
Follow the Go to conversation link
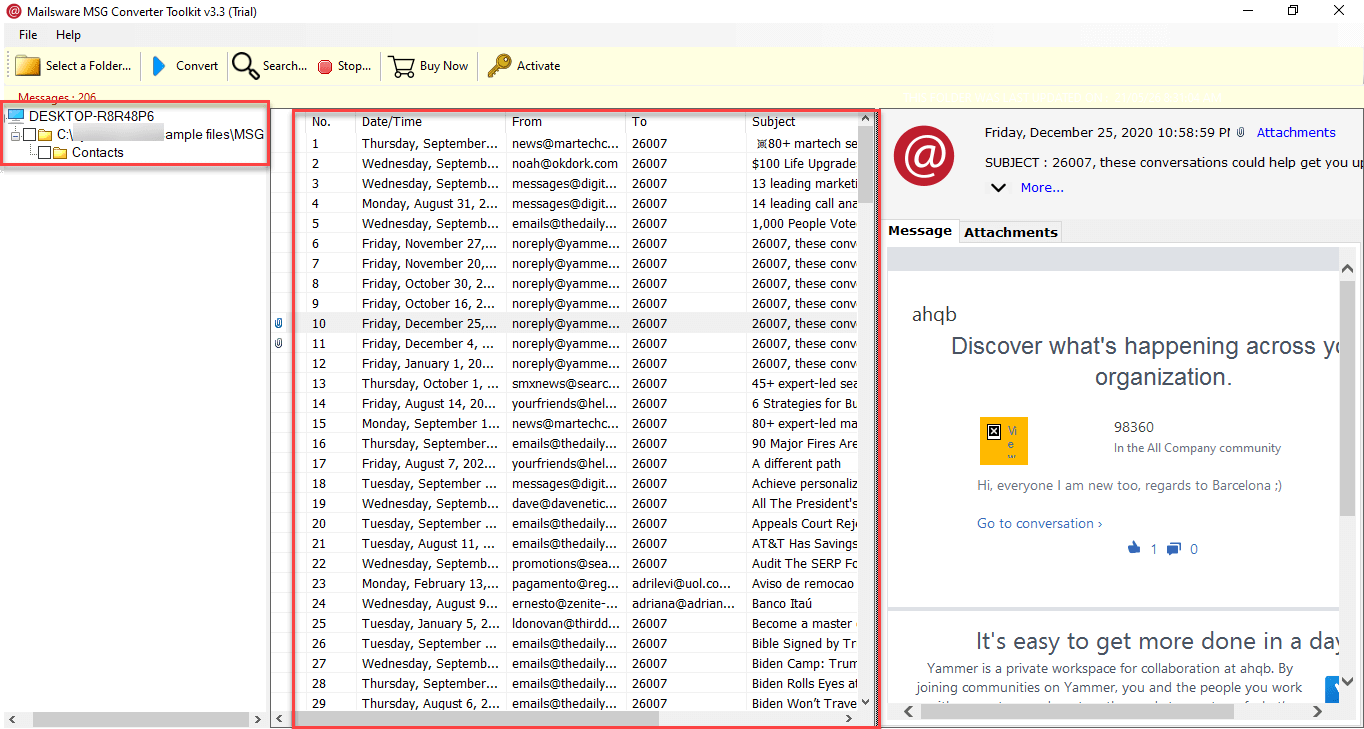tap(1040, 523)
